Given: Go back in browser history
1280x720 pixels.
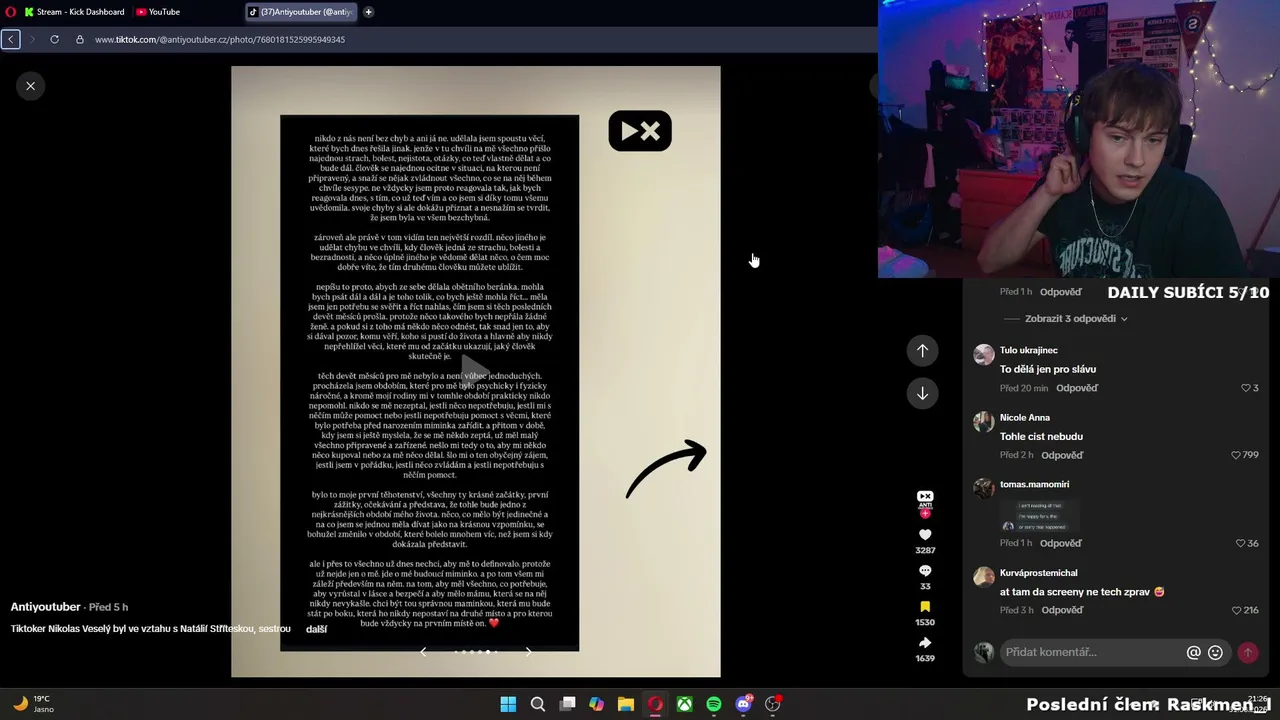Looking at the screenshot, I should 11,39.
